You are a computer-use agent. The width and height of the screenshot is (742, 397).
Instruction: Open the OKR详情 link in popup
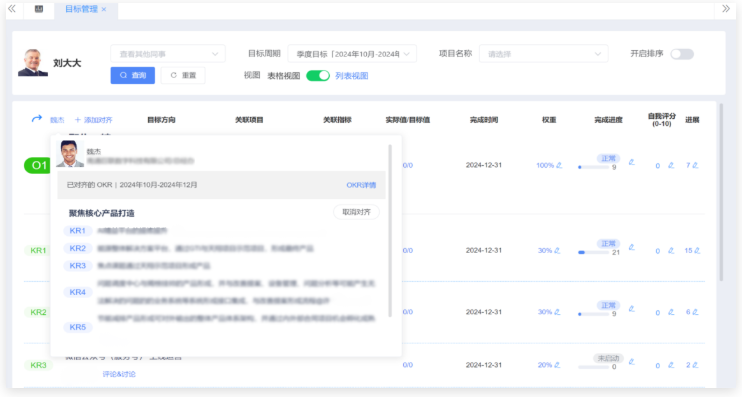click(x=361, y=185)
